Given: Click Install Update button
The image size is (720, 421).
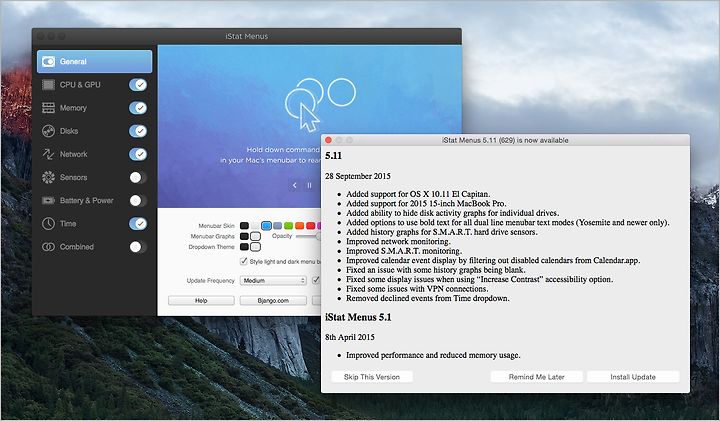Looking at the screenshot, I should point(633,377).
